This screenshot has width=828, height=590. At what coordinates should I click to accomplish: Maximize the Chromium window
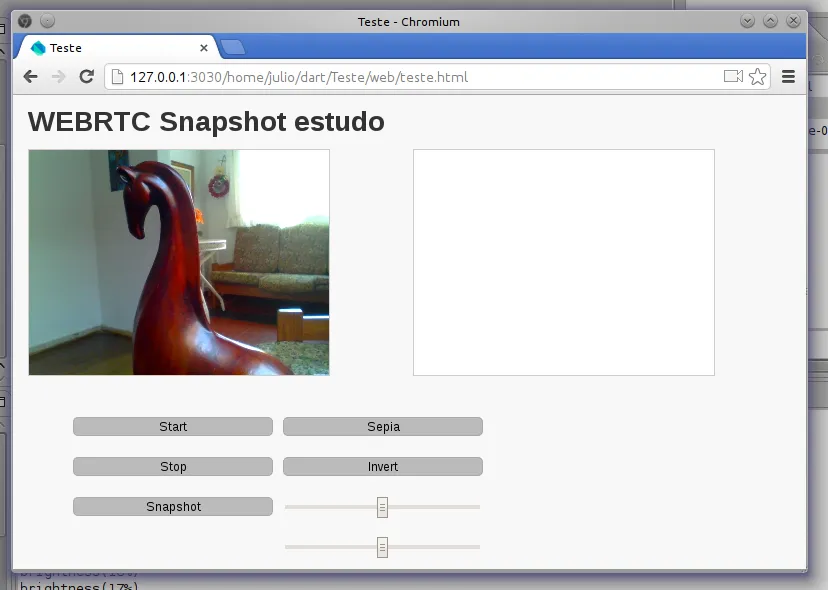[770, 21]
